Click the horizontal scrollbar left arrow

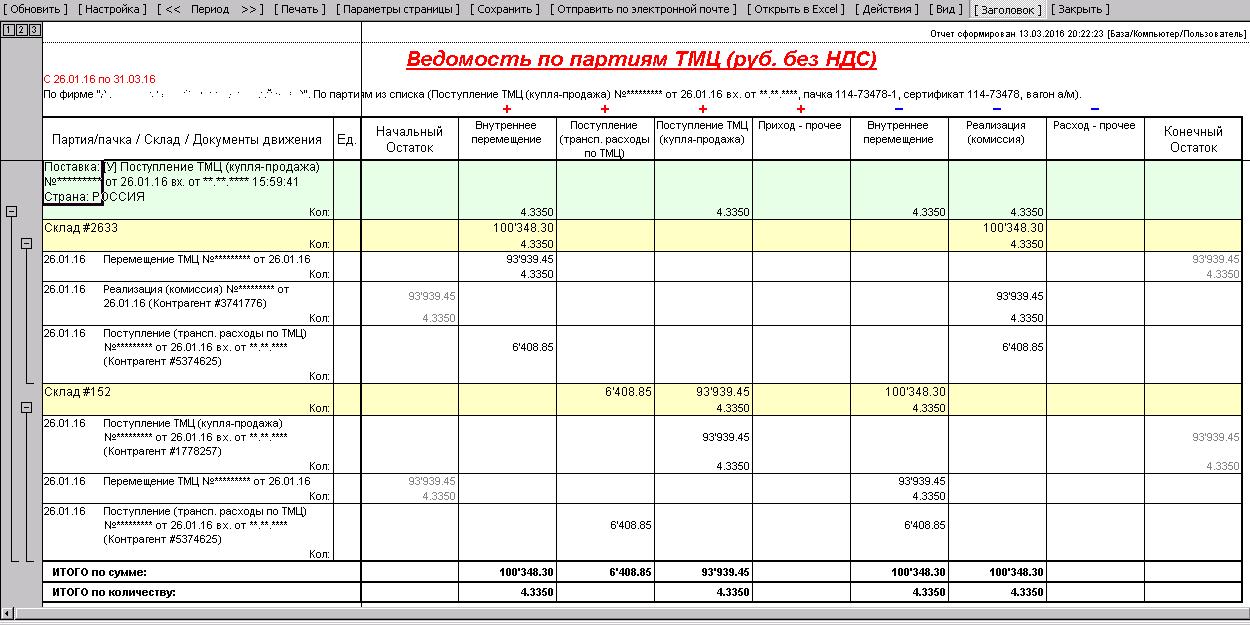pos(7,612)
